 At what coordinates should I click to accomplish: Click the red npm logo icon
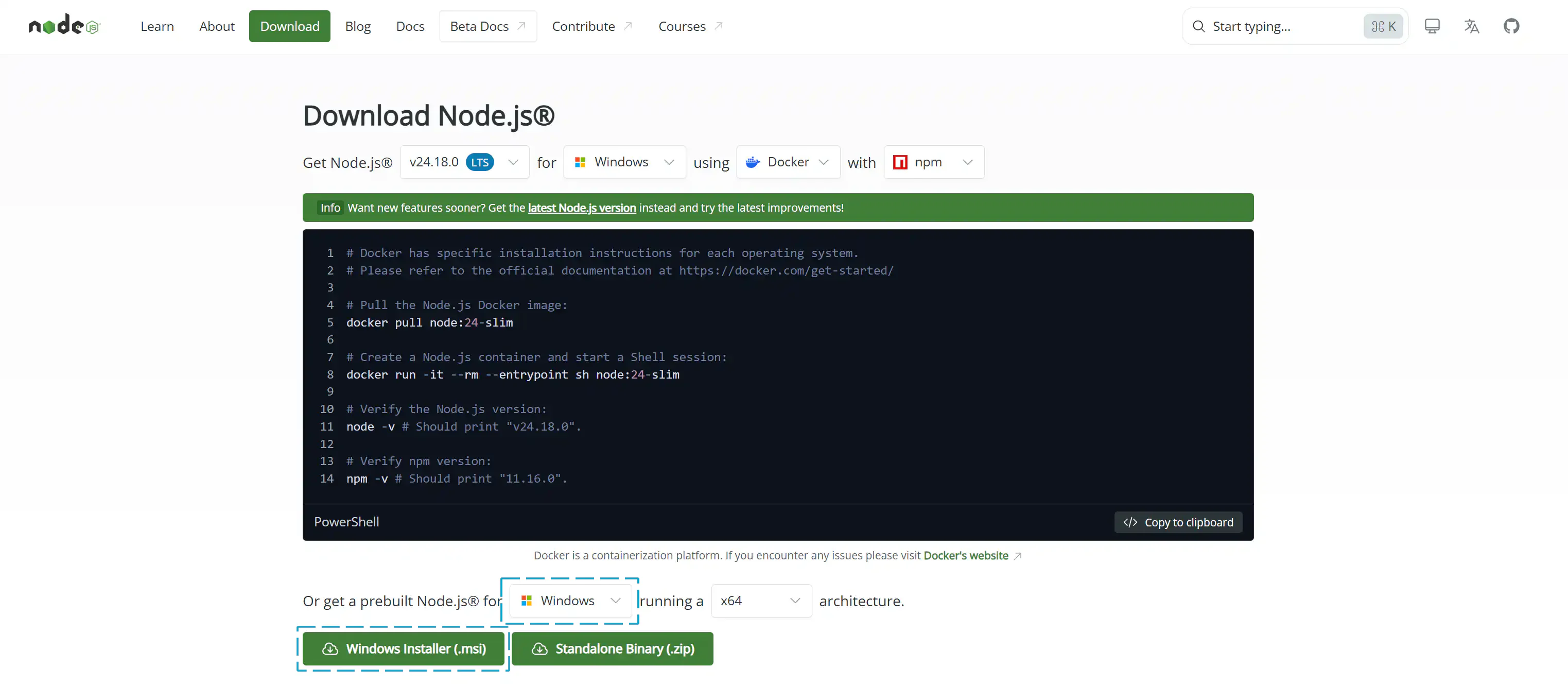click(900, 162)
